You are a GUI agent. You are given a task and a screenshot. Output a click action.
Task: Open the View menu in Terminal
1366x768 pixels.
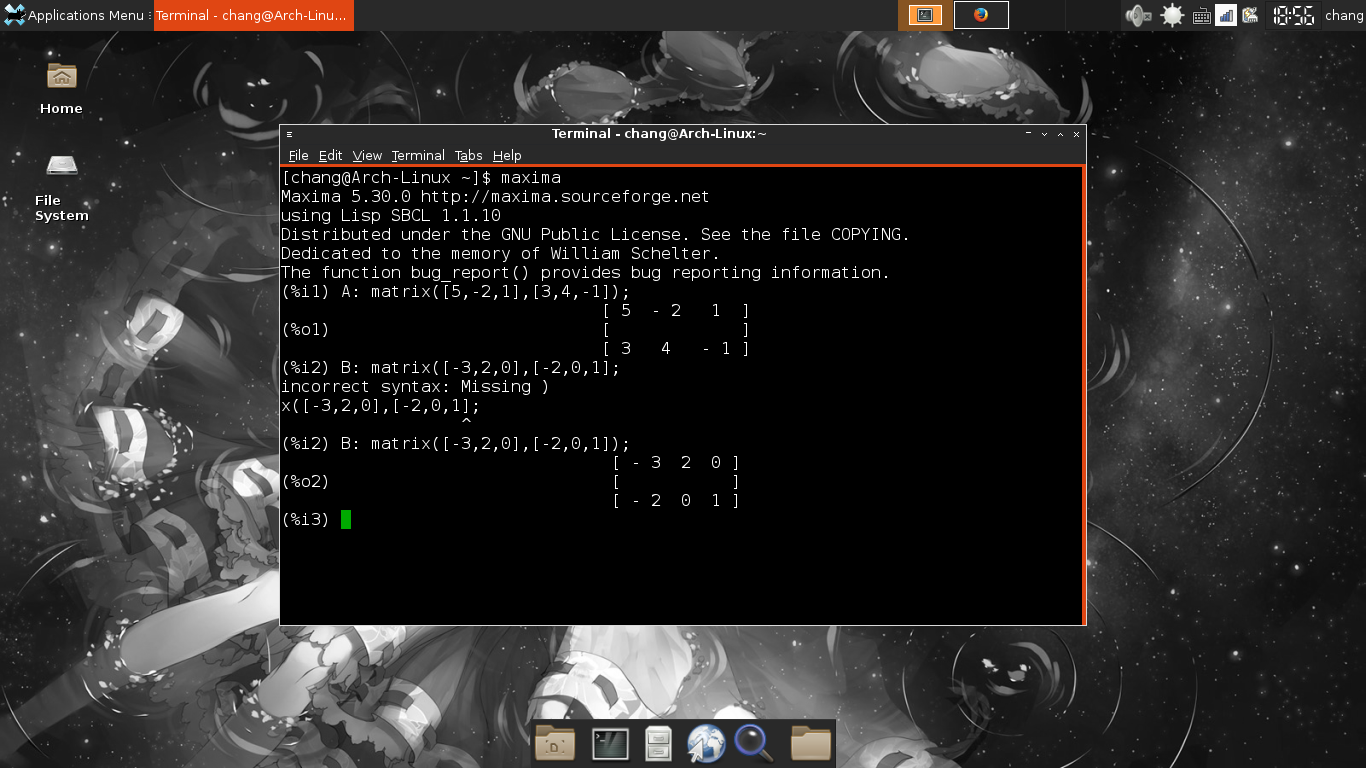(x=367, y=155)
